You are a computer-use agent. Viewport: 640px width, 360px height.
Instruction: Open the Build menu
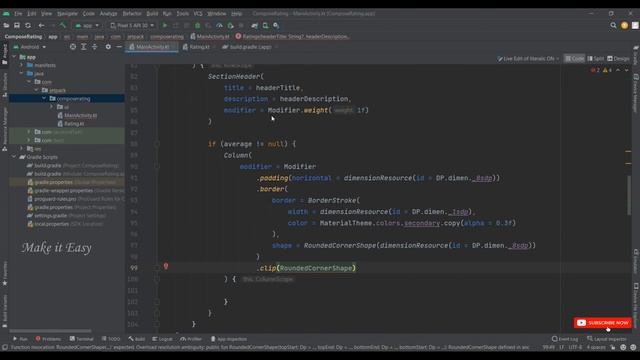click(152, 13)
